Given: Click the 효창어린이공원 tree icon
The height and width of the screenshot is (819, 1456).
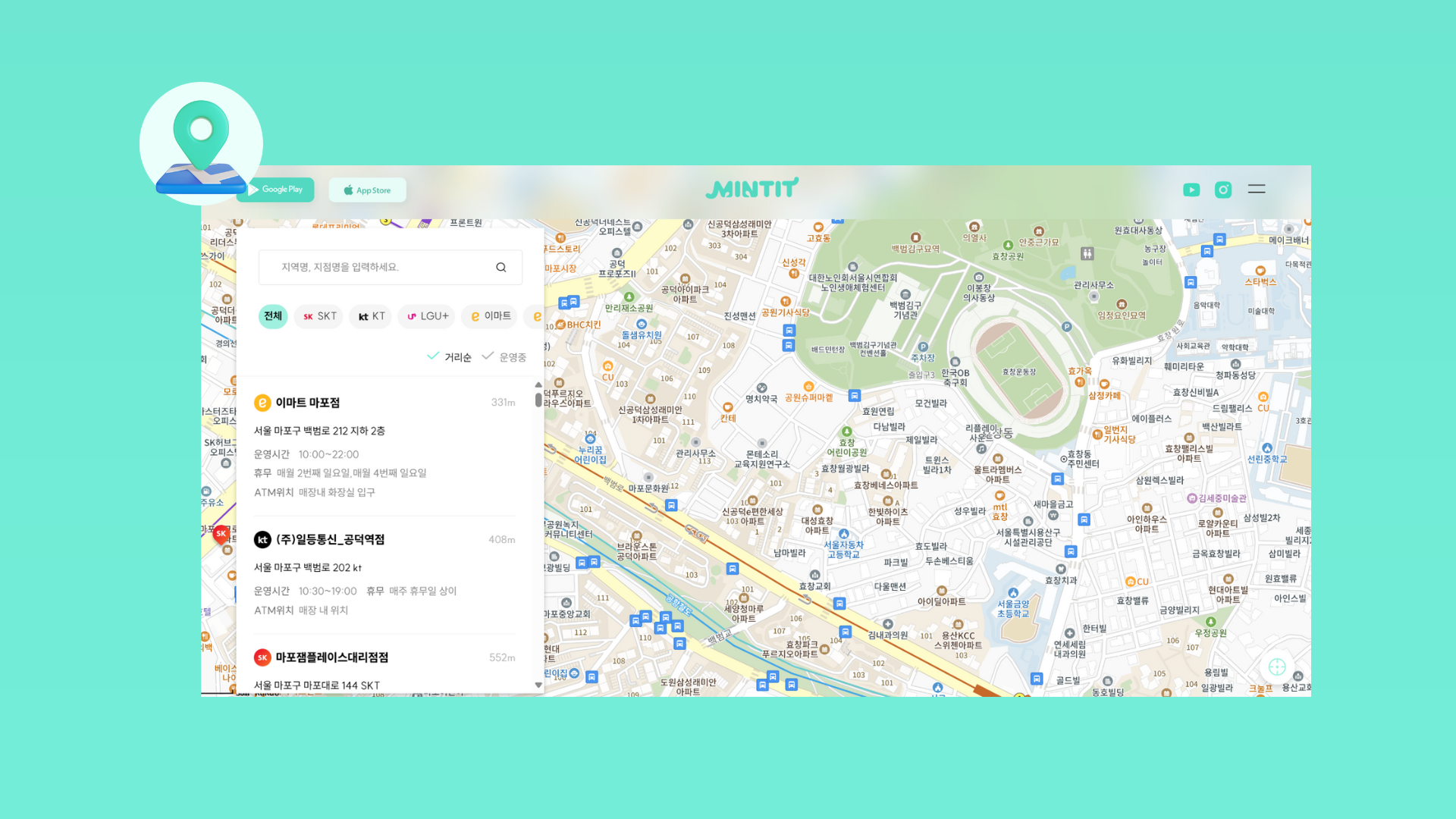Looking at the screenshot, I should [846, 431].
